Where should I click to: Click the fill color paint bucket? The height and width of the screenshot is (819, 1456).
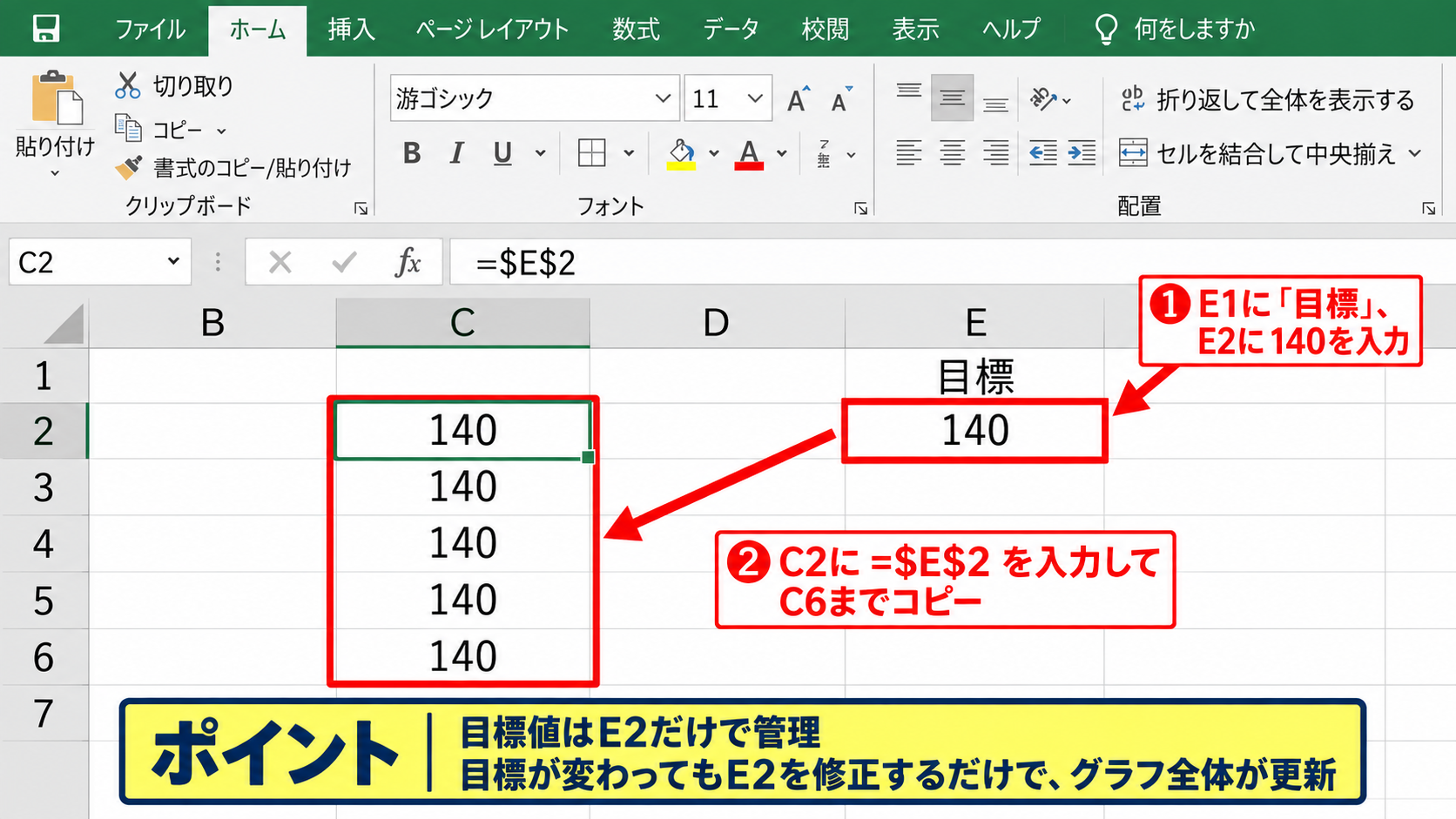681,153
